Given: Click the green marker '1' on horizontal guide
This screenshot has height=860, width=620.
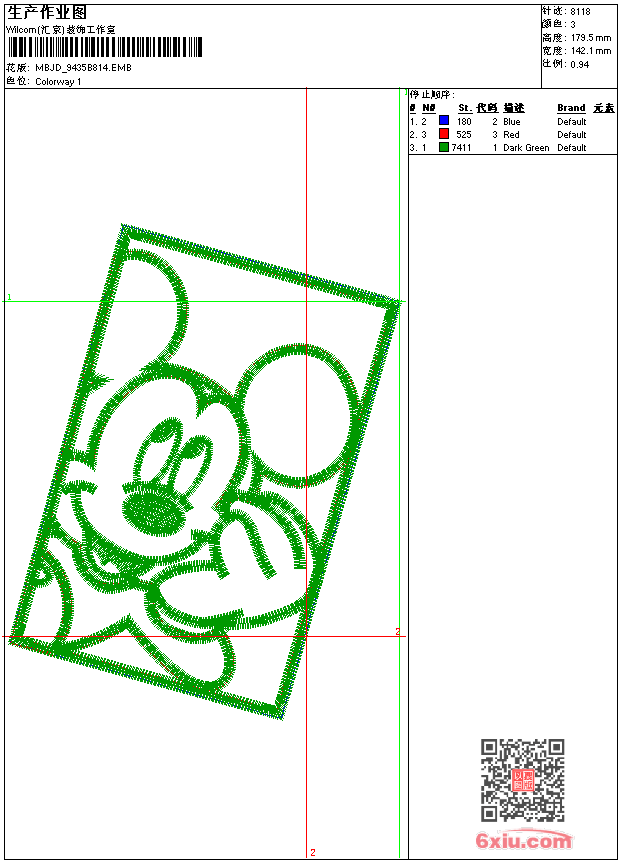Looking at the screenshot, I should 9,297.
